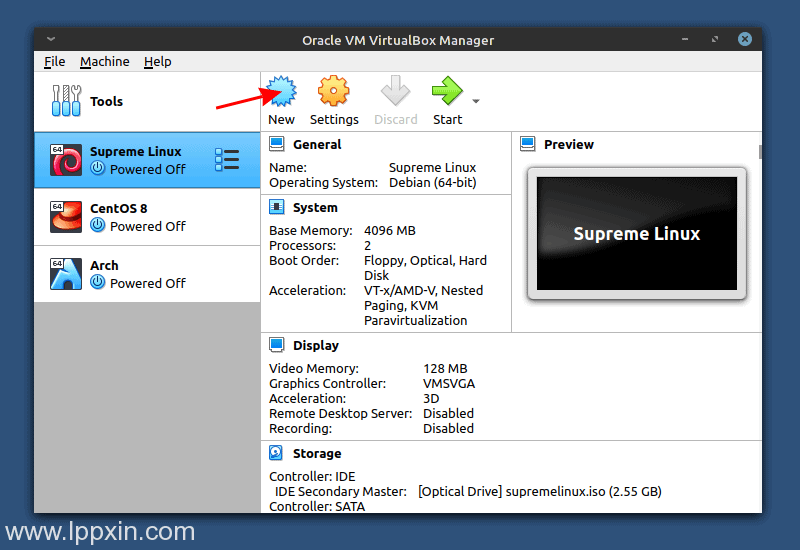Select the Tools label in the sidebar
The image size is (800, 550).
click(x=107, y=101)
